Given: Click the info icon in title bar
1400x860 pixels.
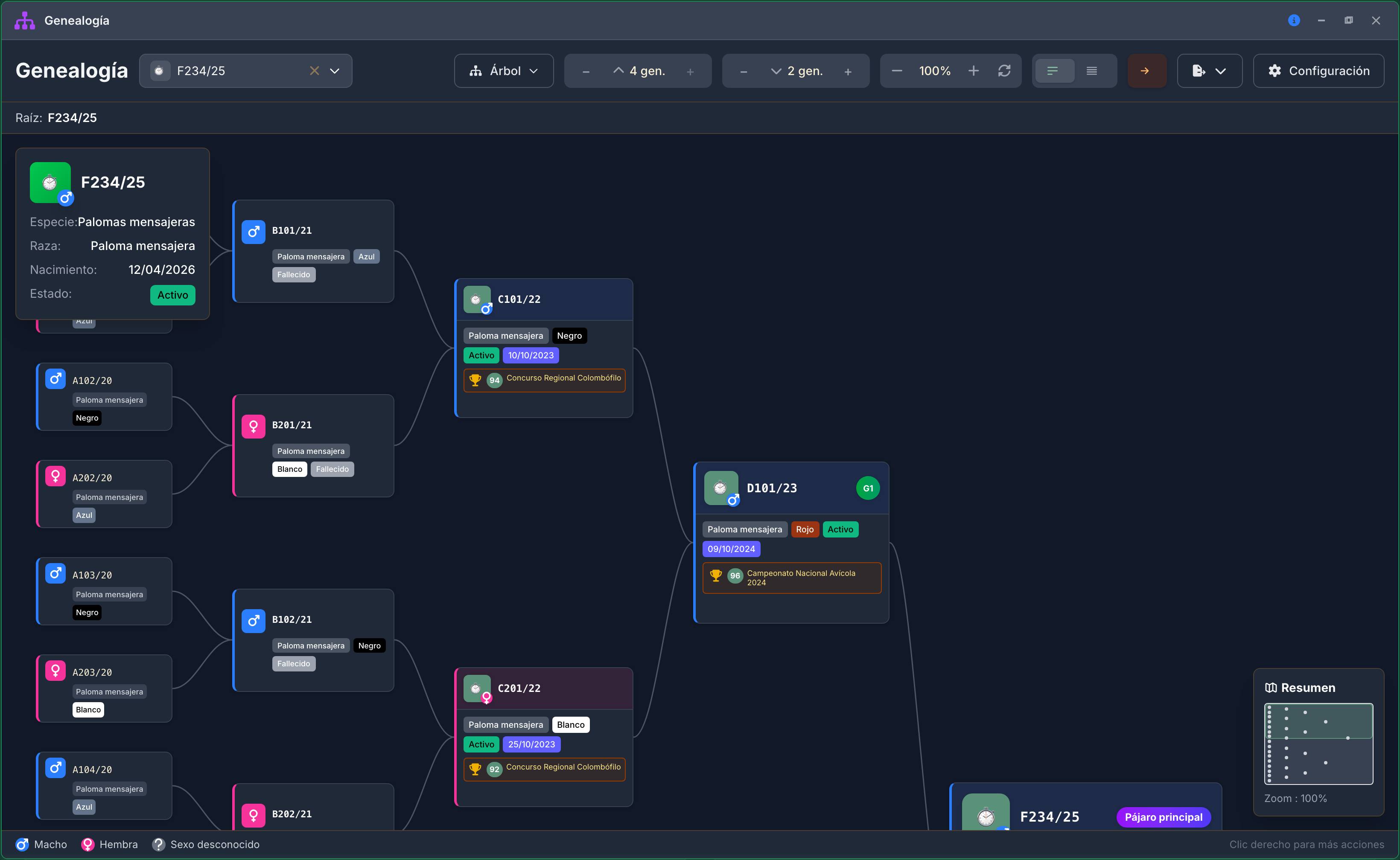Looking at the screenshot, I should click(1294, 20).
